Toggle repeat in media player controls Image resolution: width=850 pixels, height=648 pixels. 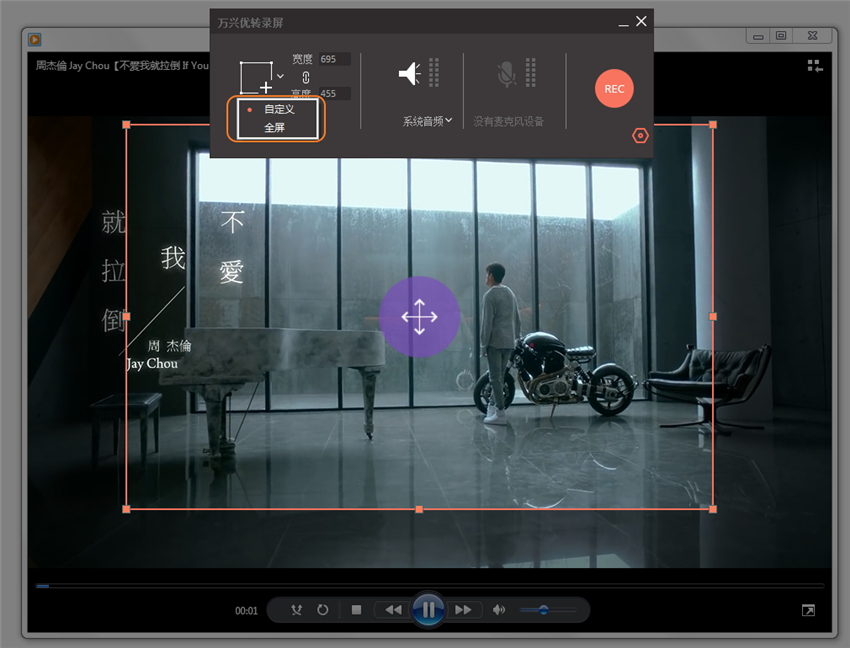click(323, 610)
